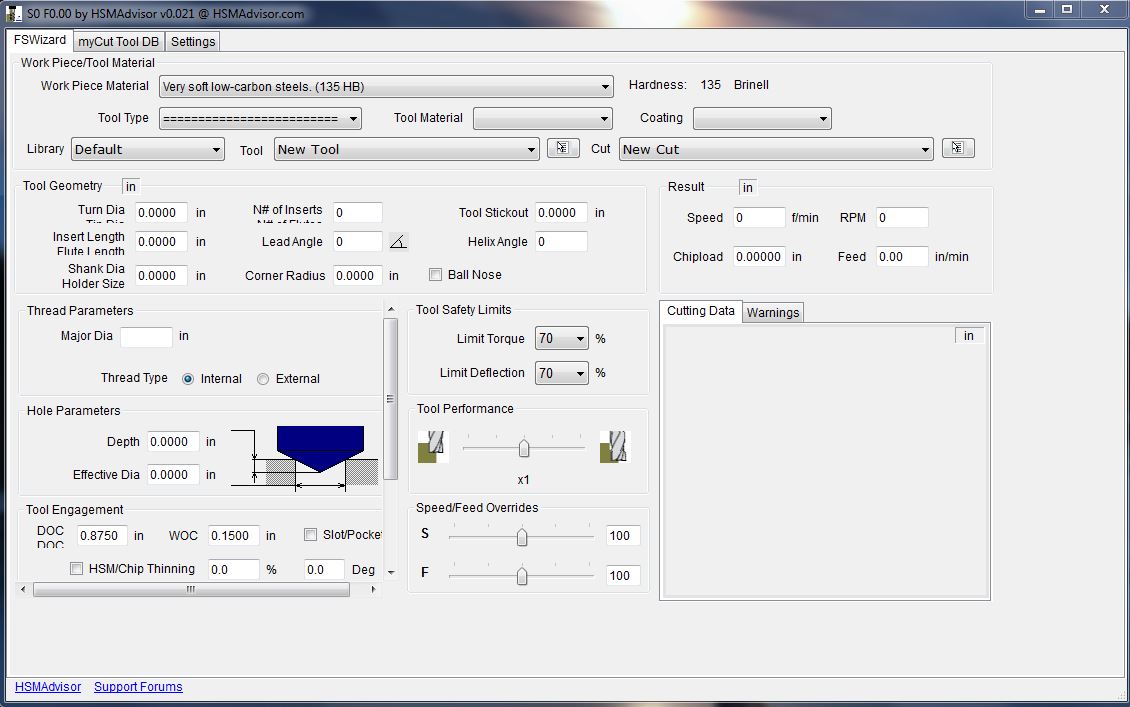The height and width of the screenshot is (707, 1130).
Task: Tick the HSM/Chip Thinning checkbox
Action: point(77,569)
